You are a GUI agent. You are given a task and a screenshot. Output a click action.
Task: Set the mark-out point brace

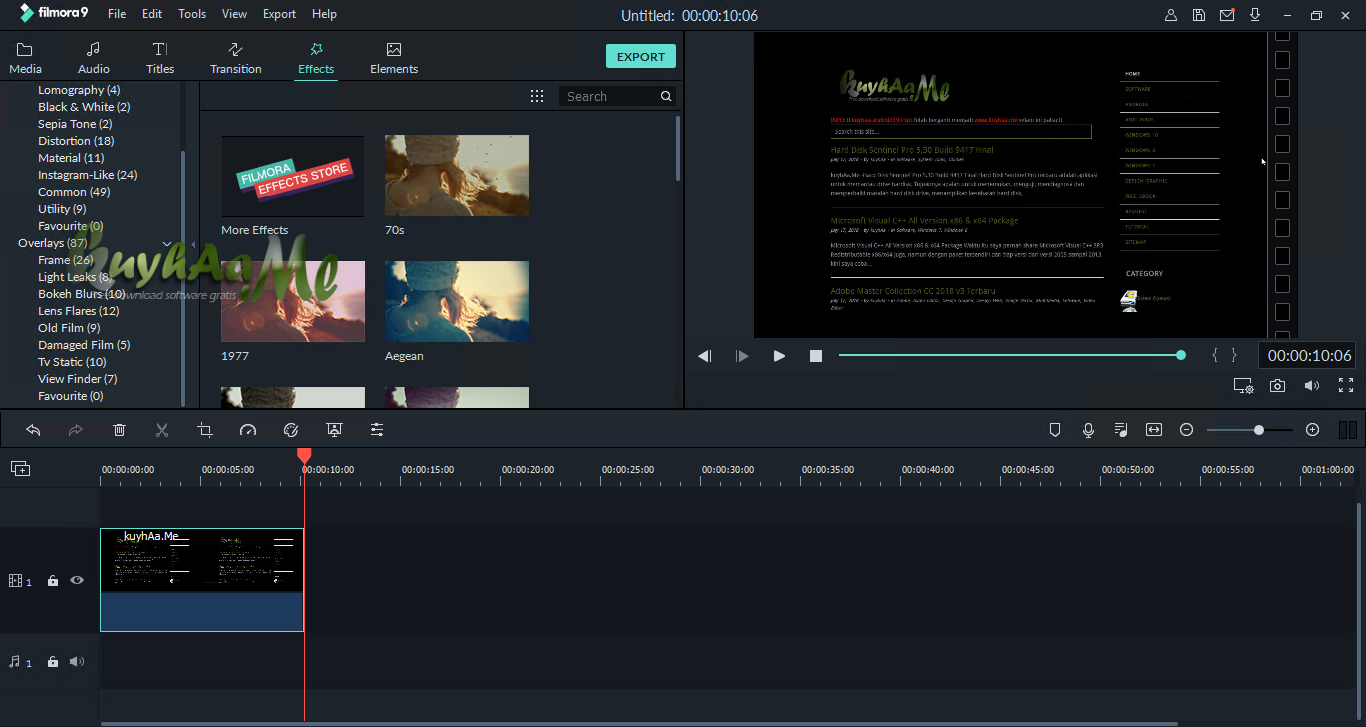[1234, 355]
